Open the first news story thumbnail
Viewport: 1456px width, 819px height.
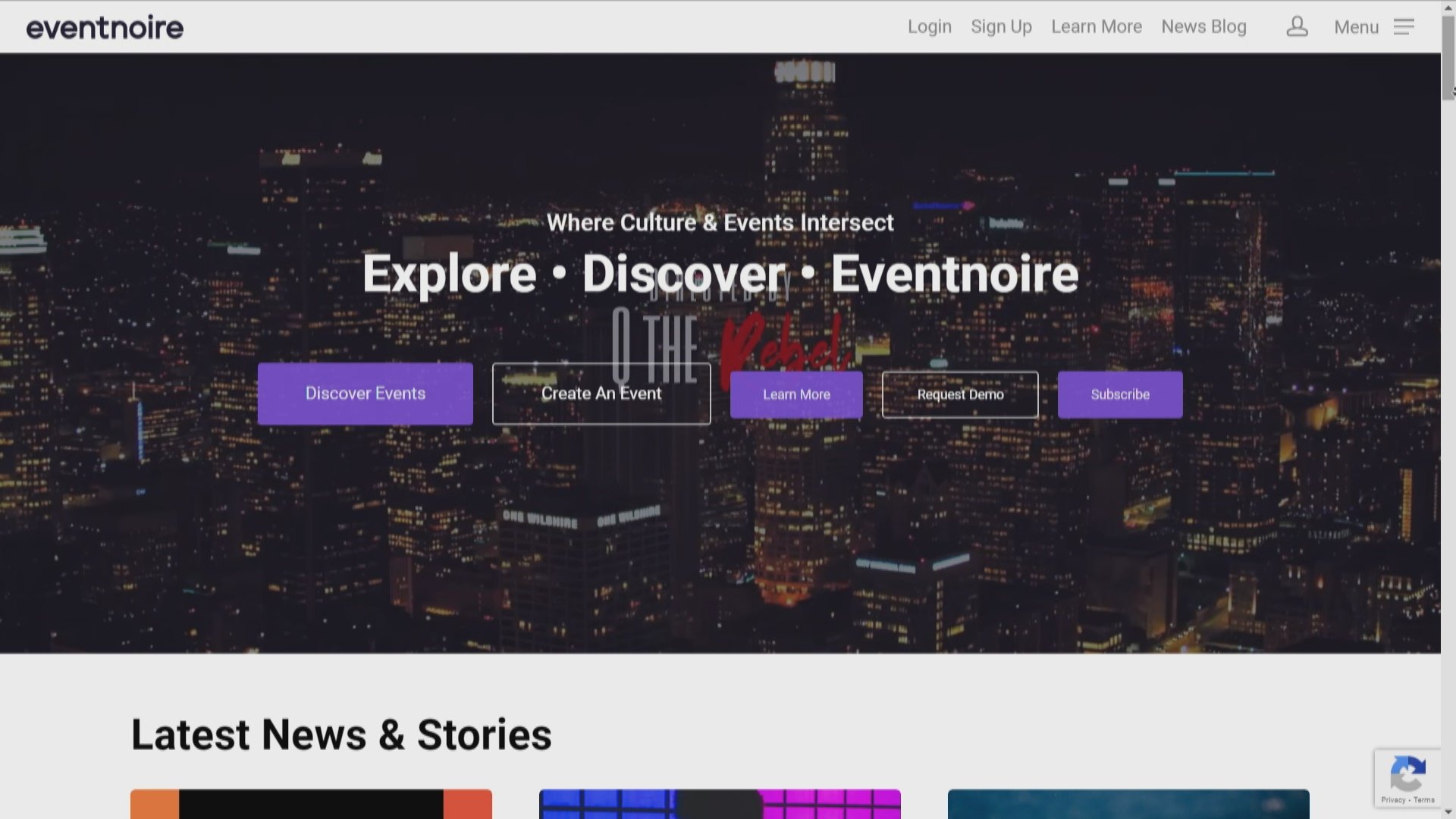tap(311, 804)
